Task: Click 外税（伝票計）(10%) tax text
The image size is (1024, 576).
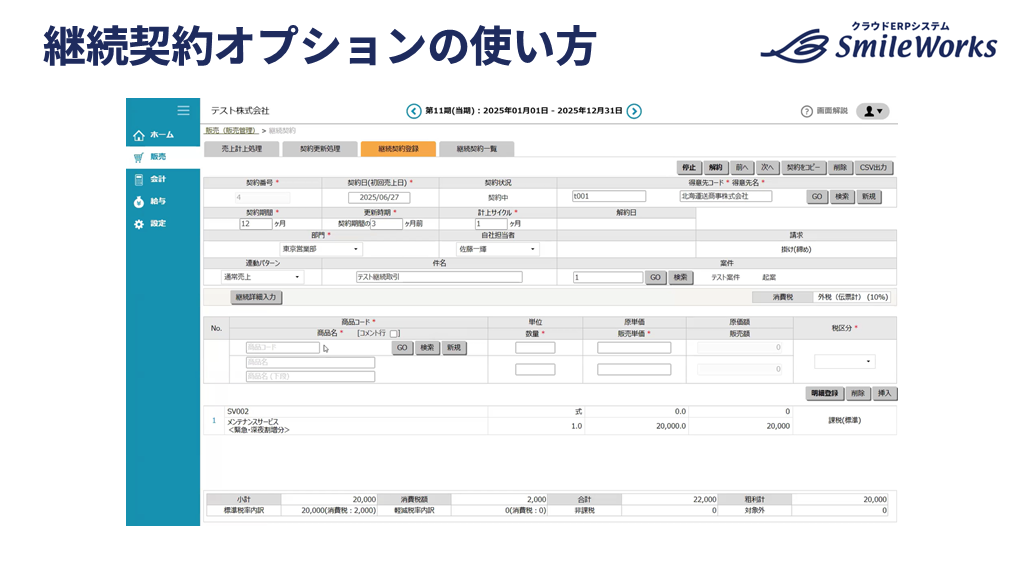Action: 853,297
